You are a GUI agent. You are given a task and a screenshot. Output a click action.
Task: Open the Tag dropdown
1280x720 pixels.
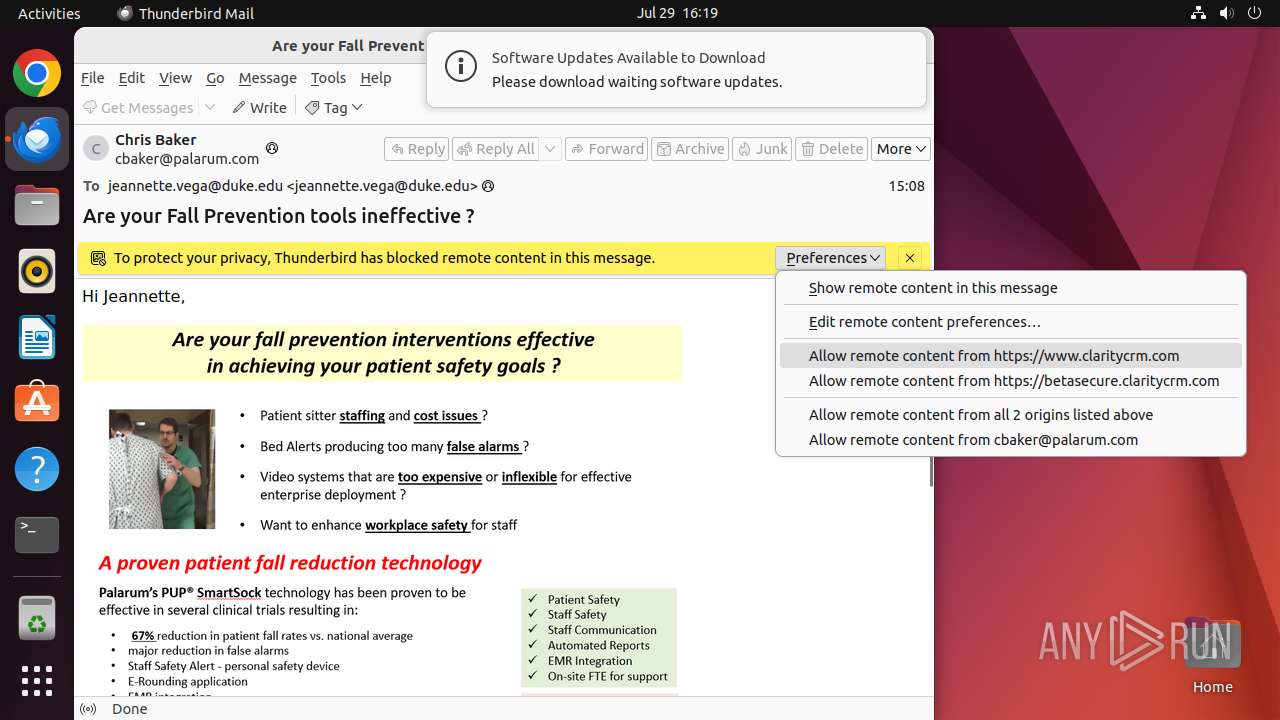pos(334,108)
